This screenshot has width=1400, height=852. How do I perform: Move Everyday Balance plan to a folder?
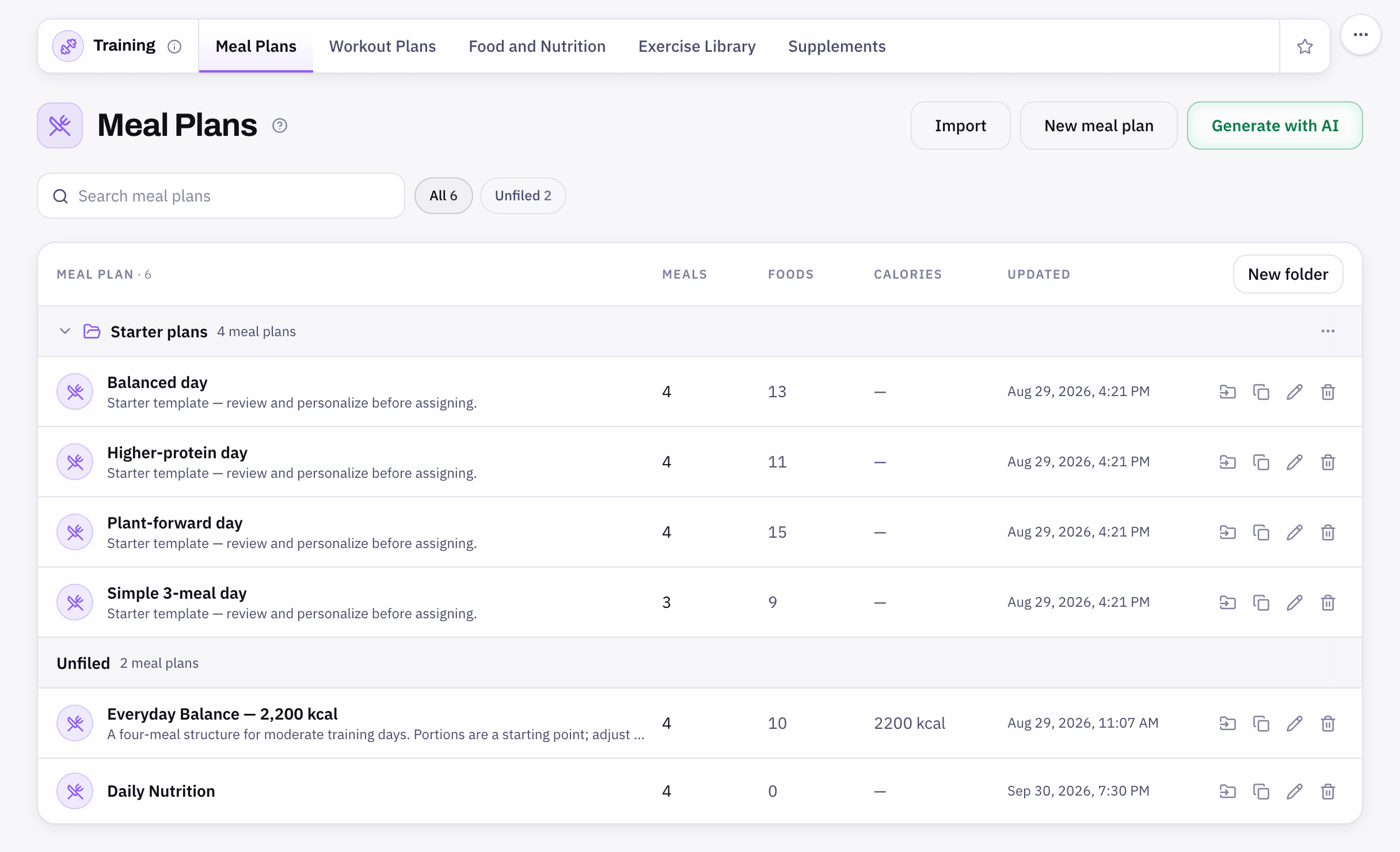1228,723
